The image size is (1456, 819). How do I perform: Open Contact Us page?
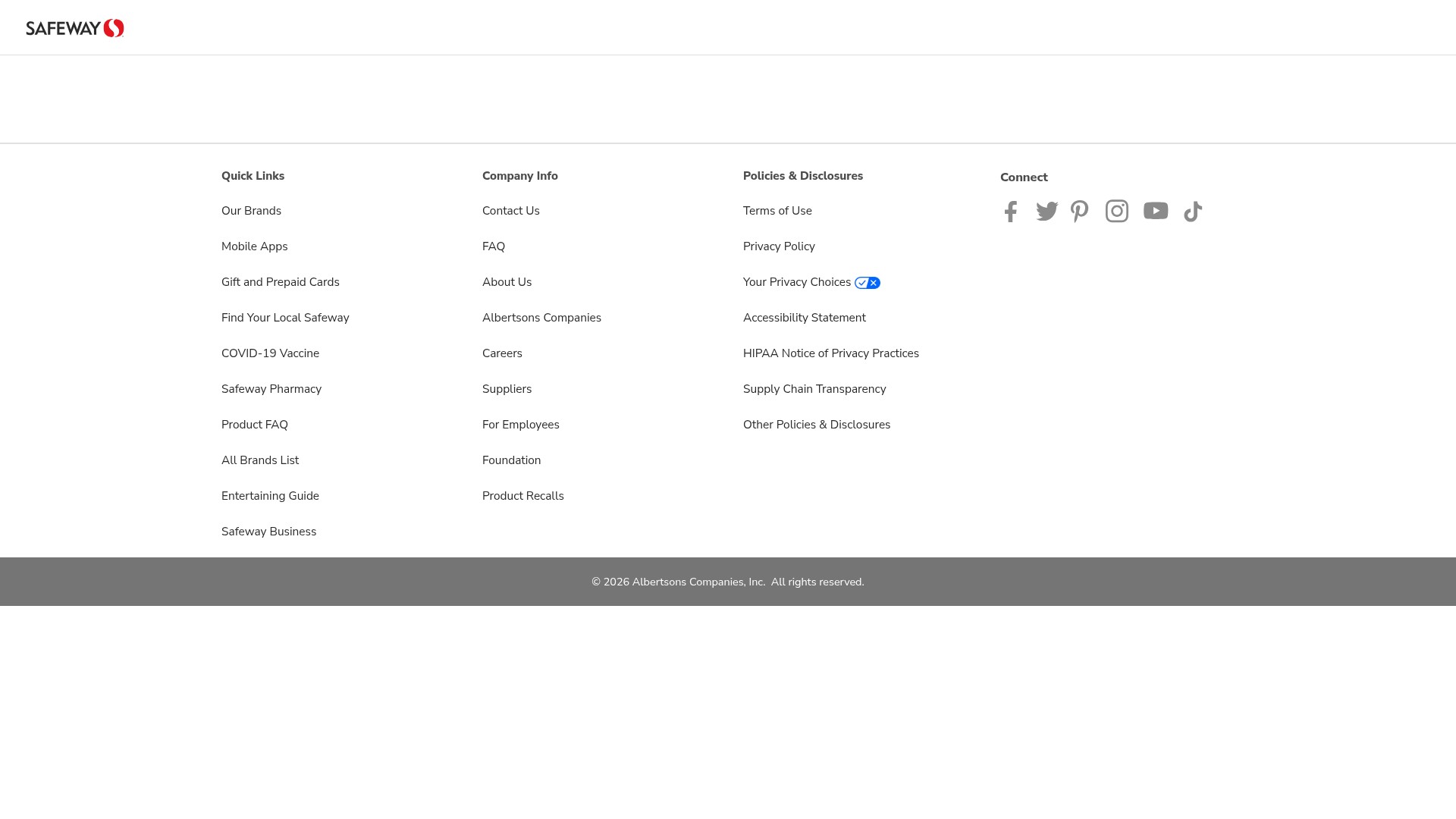(511, 211)
